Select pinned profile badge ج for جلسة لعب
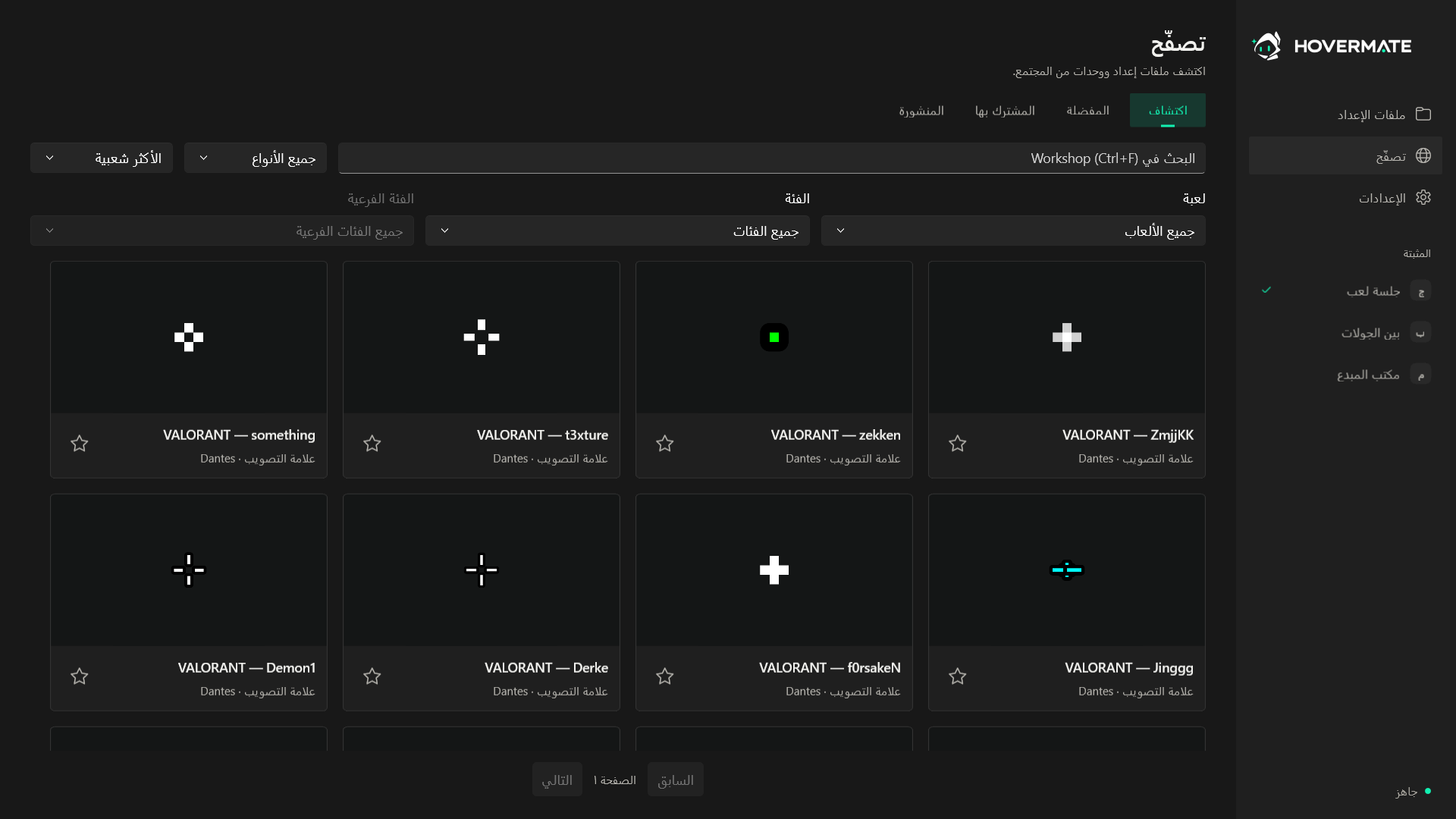Screen dimensions: 1456x819 [x=1420, y=290]
